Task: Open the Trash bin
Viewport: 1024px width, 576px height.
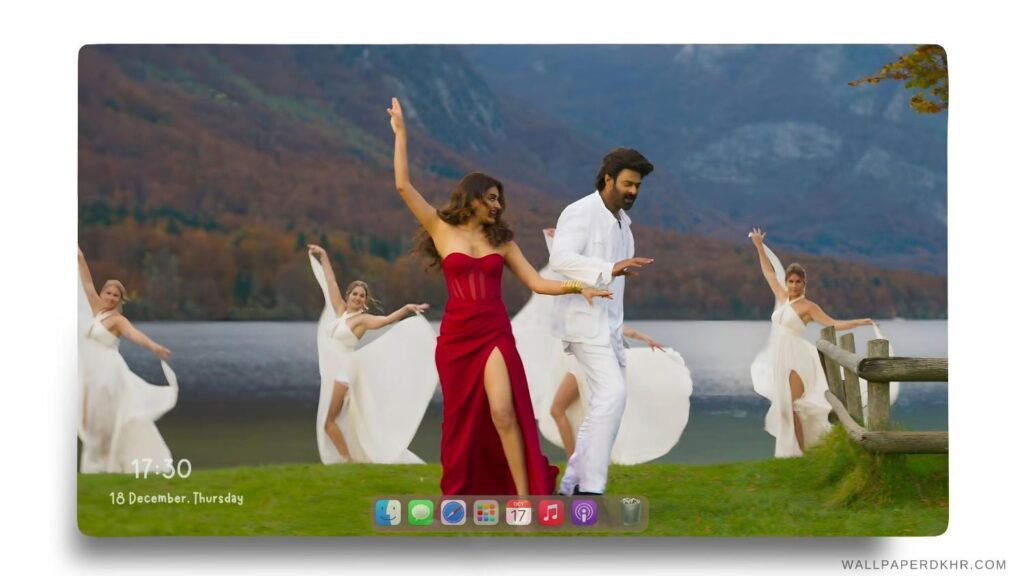Action: pos(628,510)
